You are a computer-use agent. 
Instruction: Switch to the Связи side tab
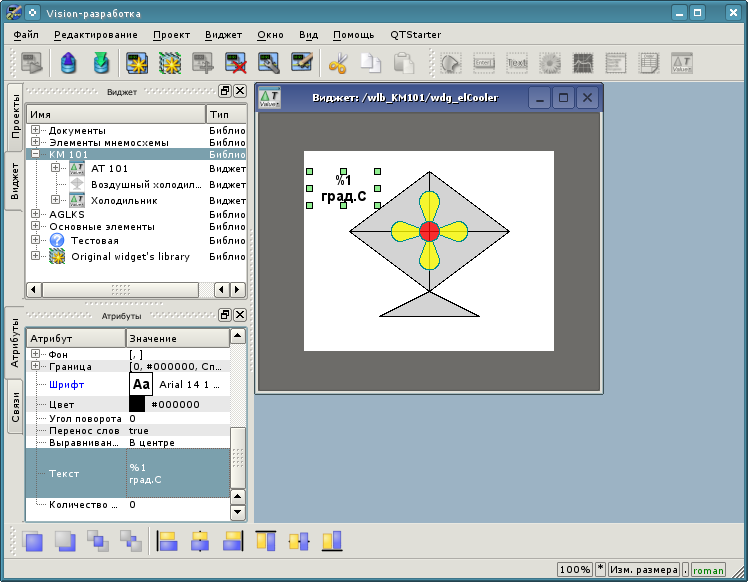15,408
